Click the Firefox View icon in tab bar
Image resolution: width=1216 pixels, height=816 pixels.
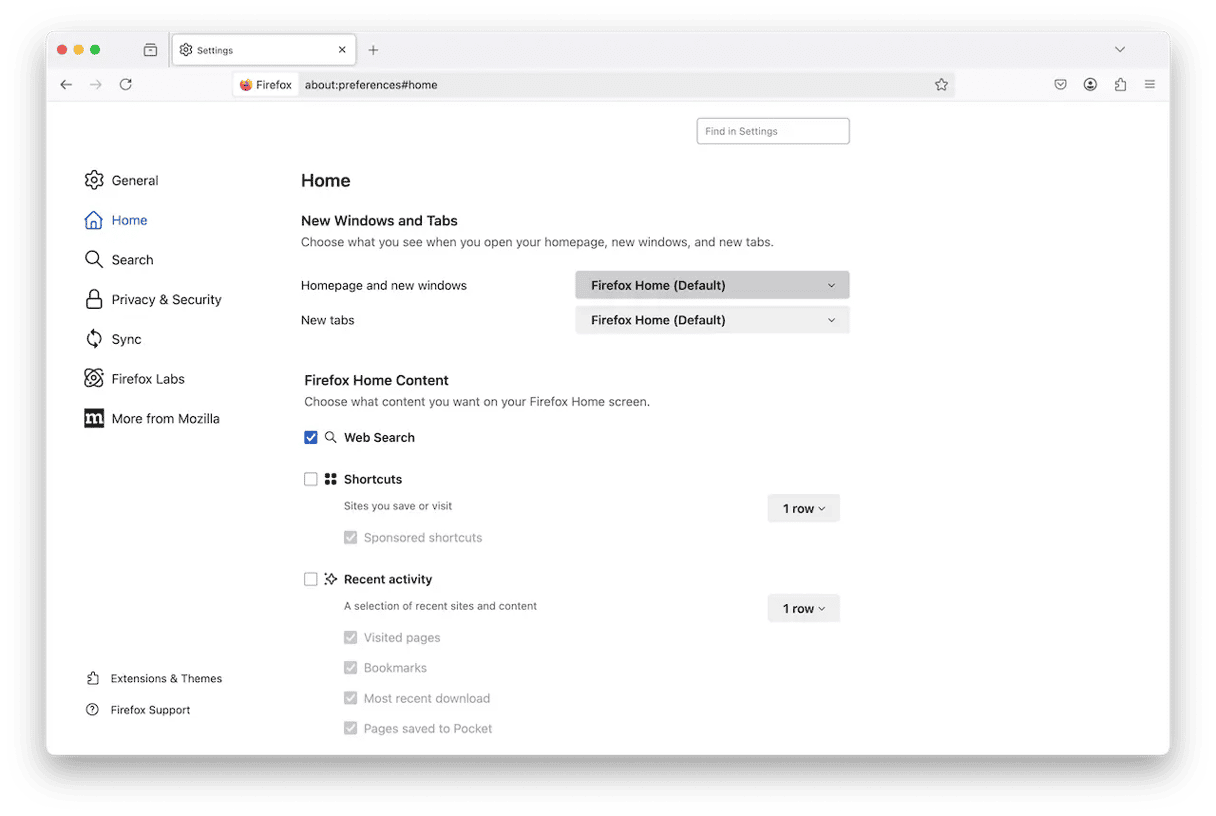tap(150, 50)
